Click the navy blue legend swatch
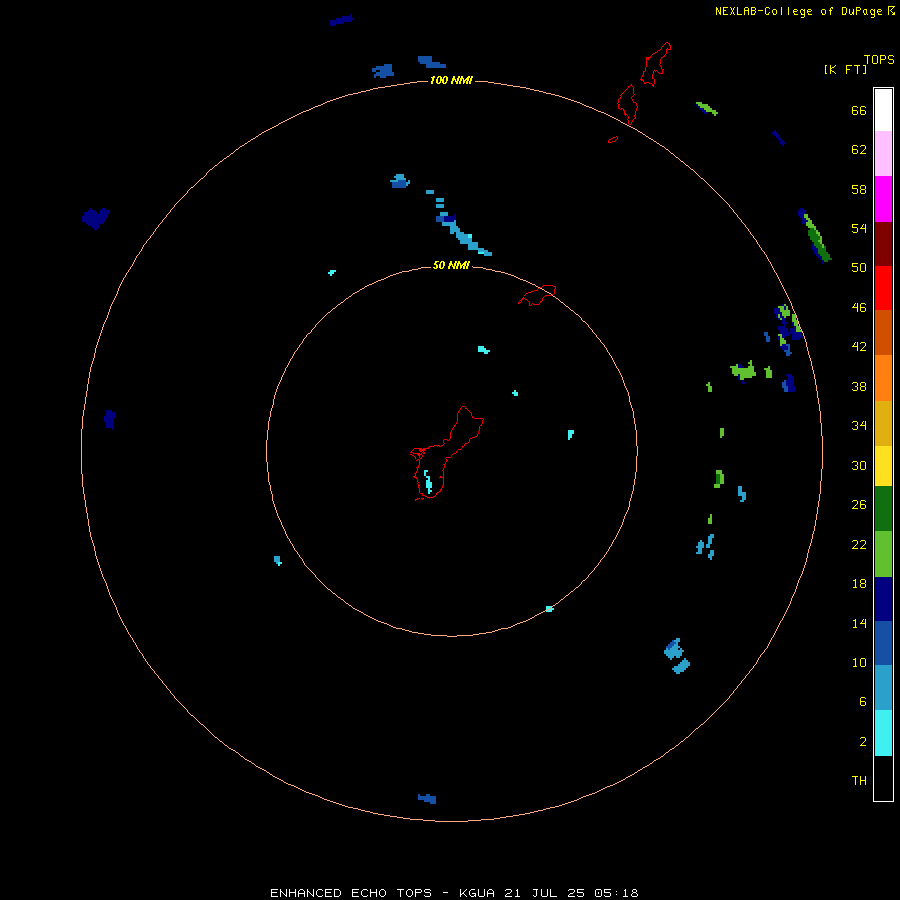This screenshot has width=900, height=900. click(883, 599)
